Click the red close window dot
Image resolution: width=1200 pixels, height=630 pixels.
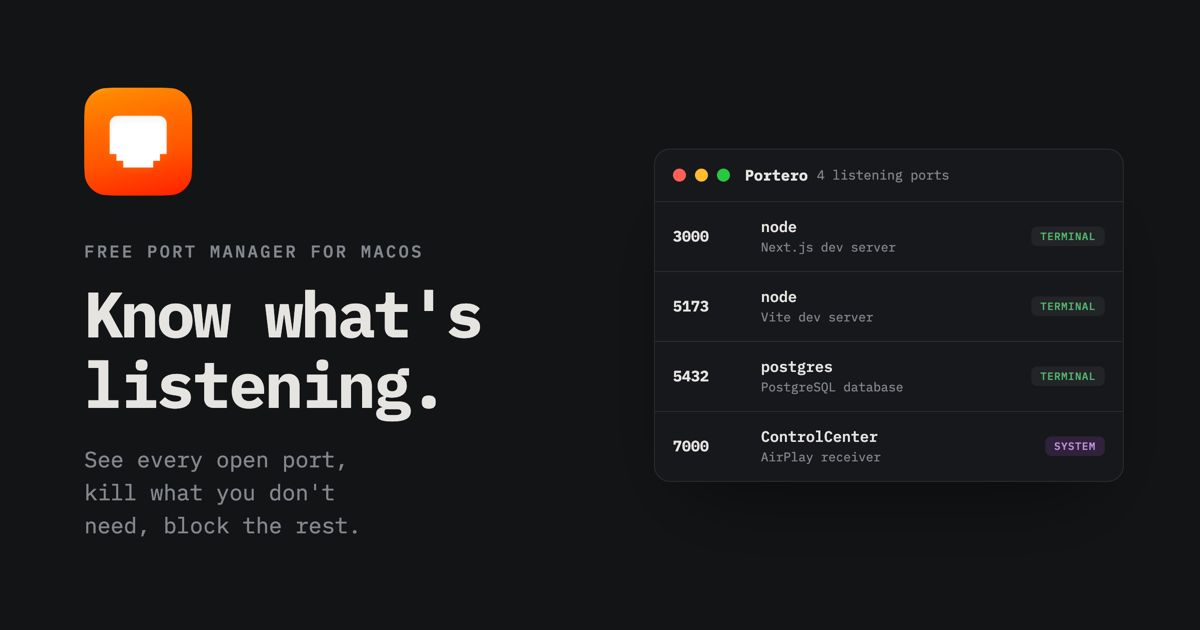(679, 175)
